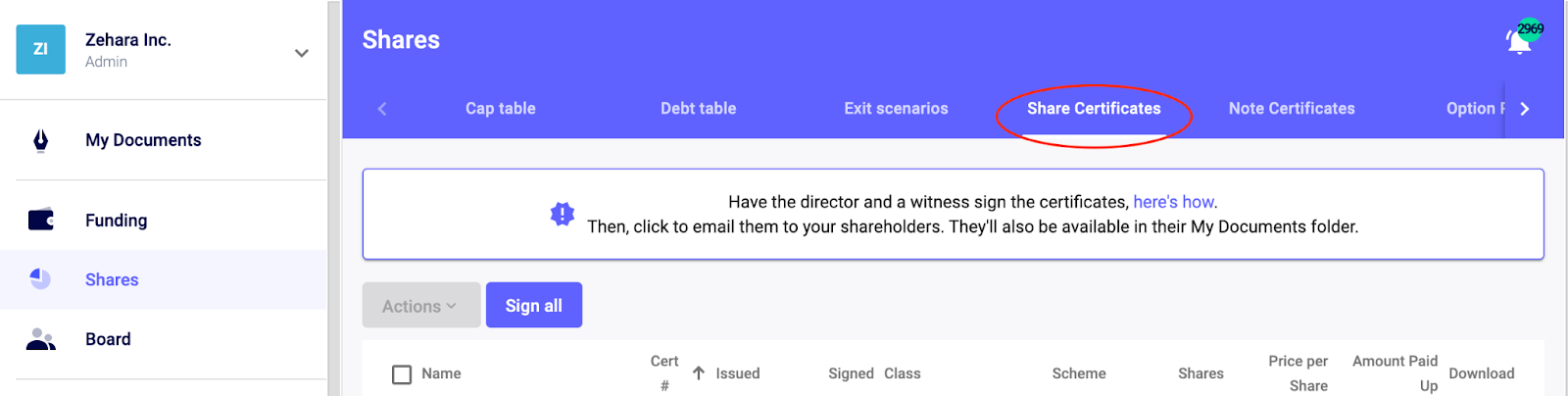1568x396 pixels.
Task: Click the Sign all button
Action: (534, 305)
